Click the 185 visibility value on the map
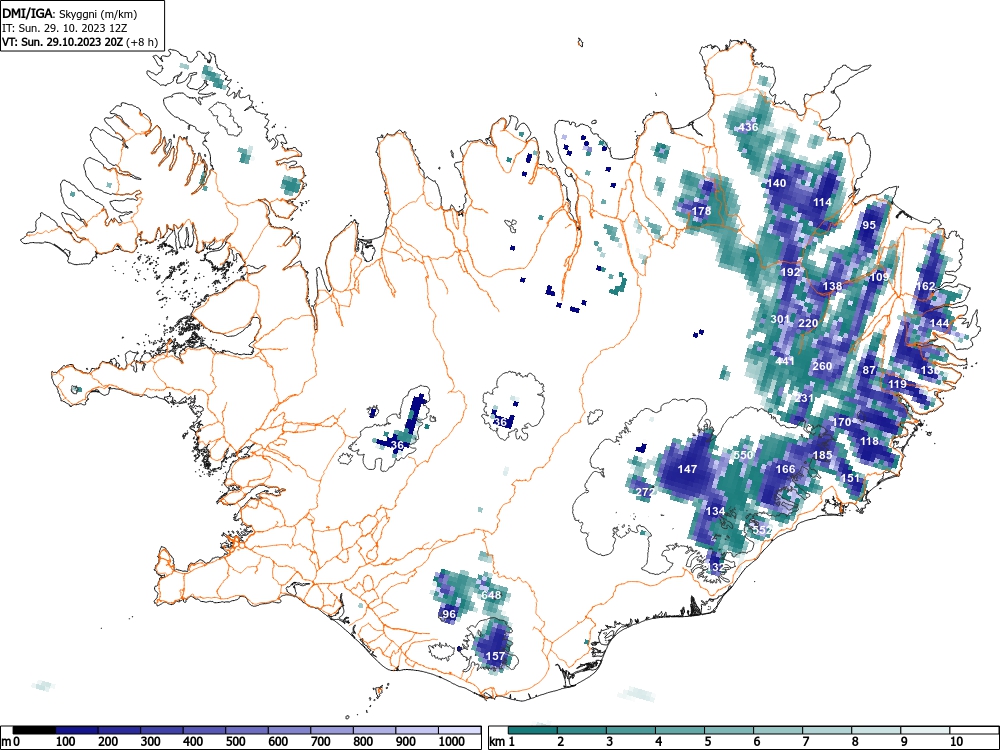 (x=823, y=455)
